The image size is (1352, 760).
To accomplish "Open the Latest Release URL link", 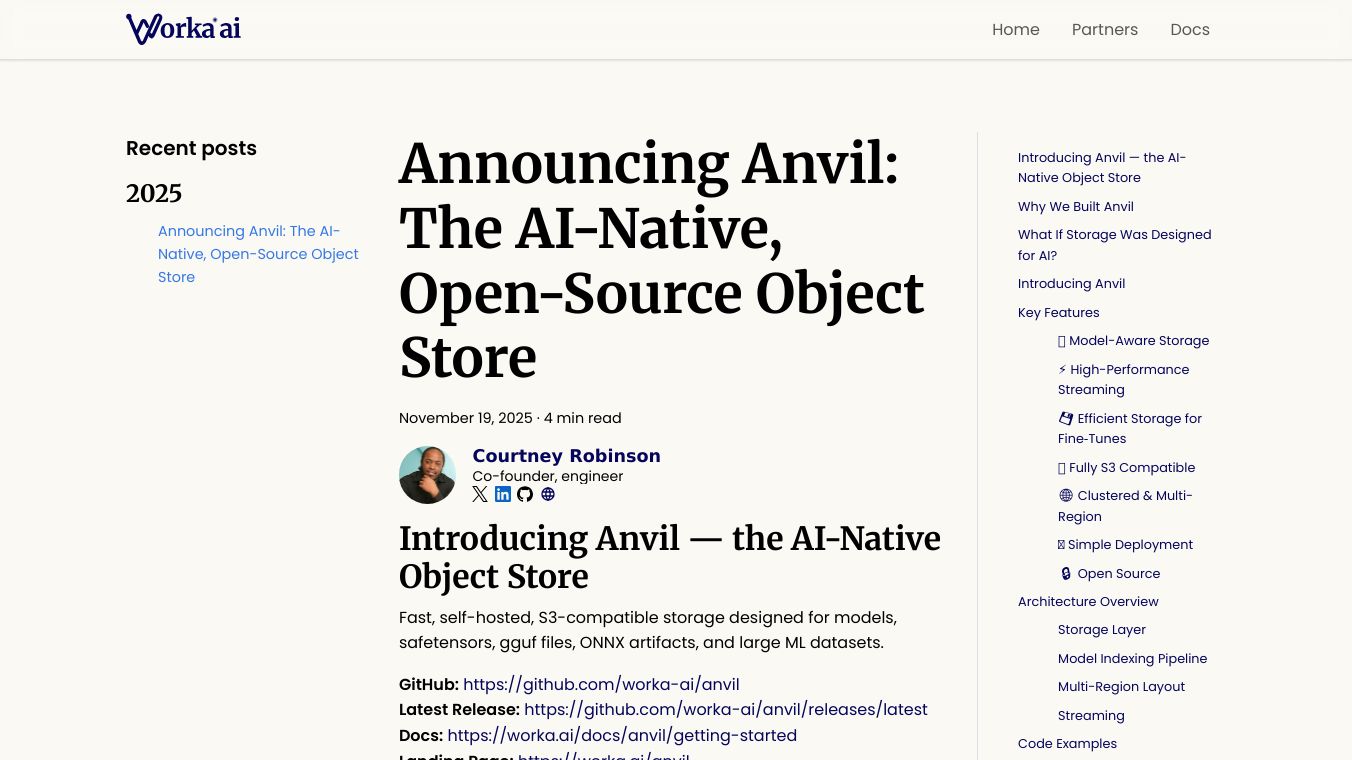I will click(726, 709).
